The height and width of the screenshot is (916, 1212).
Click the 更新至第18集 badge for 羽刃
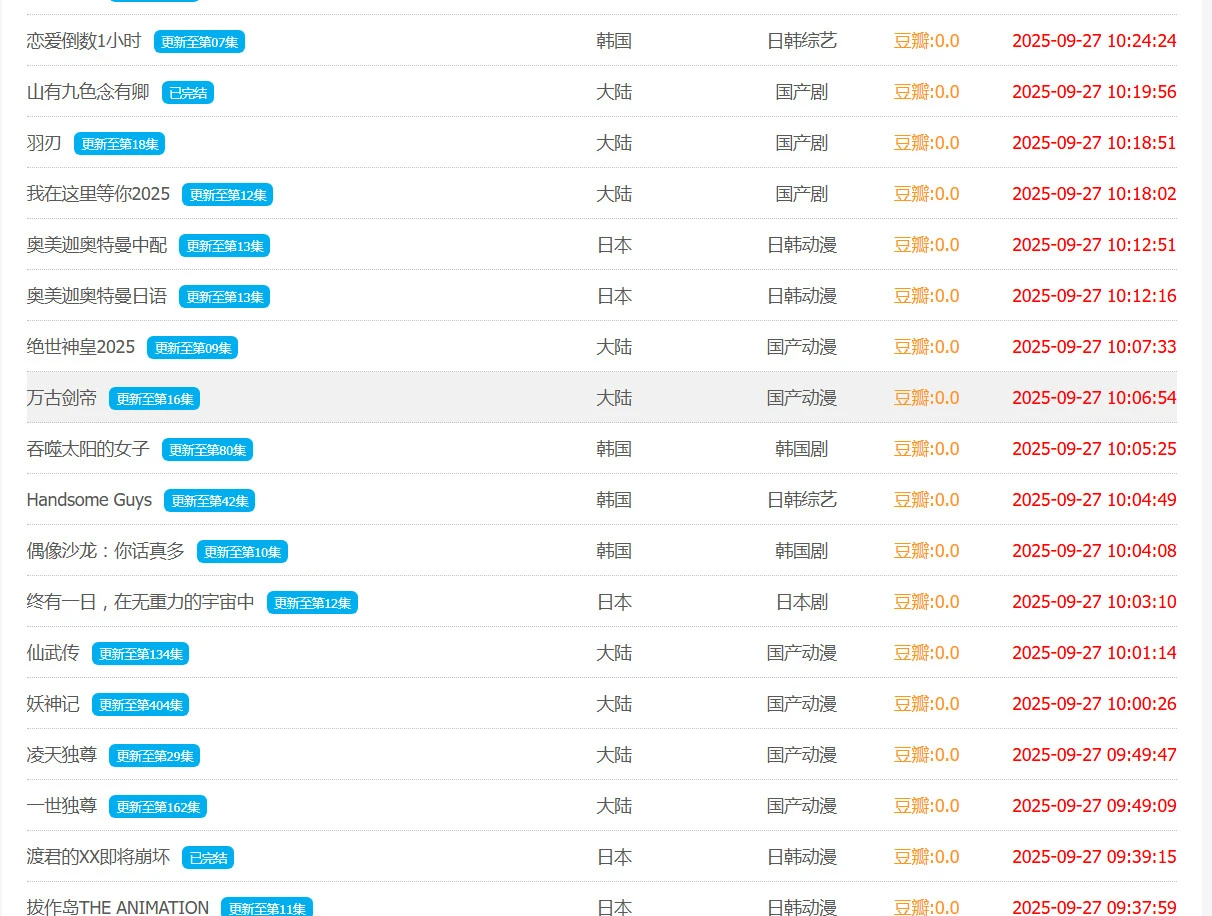tap(119, 144)
